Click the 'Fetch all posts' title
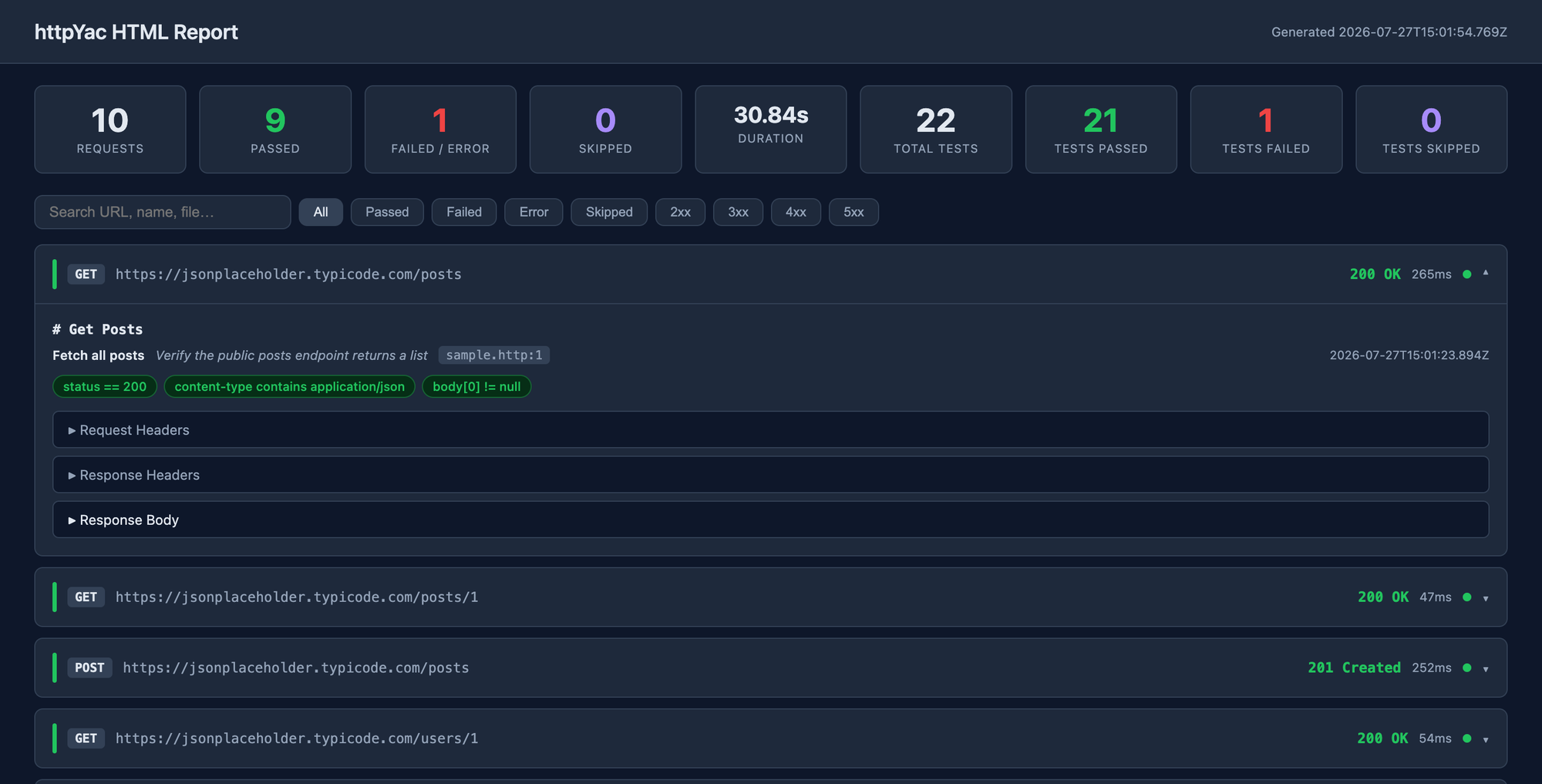Viewport: 1542px width, 784px height. (99, 355)
